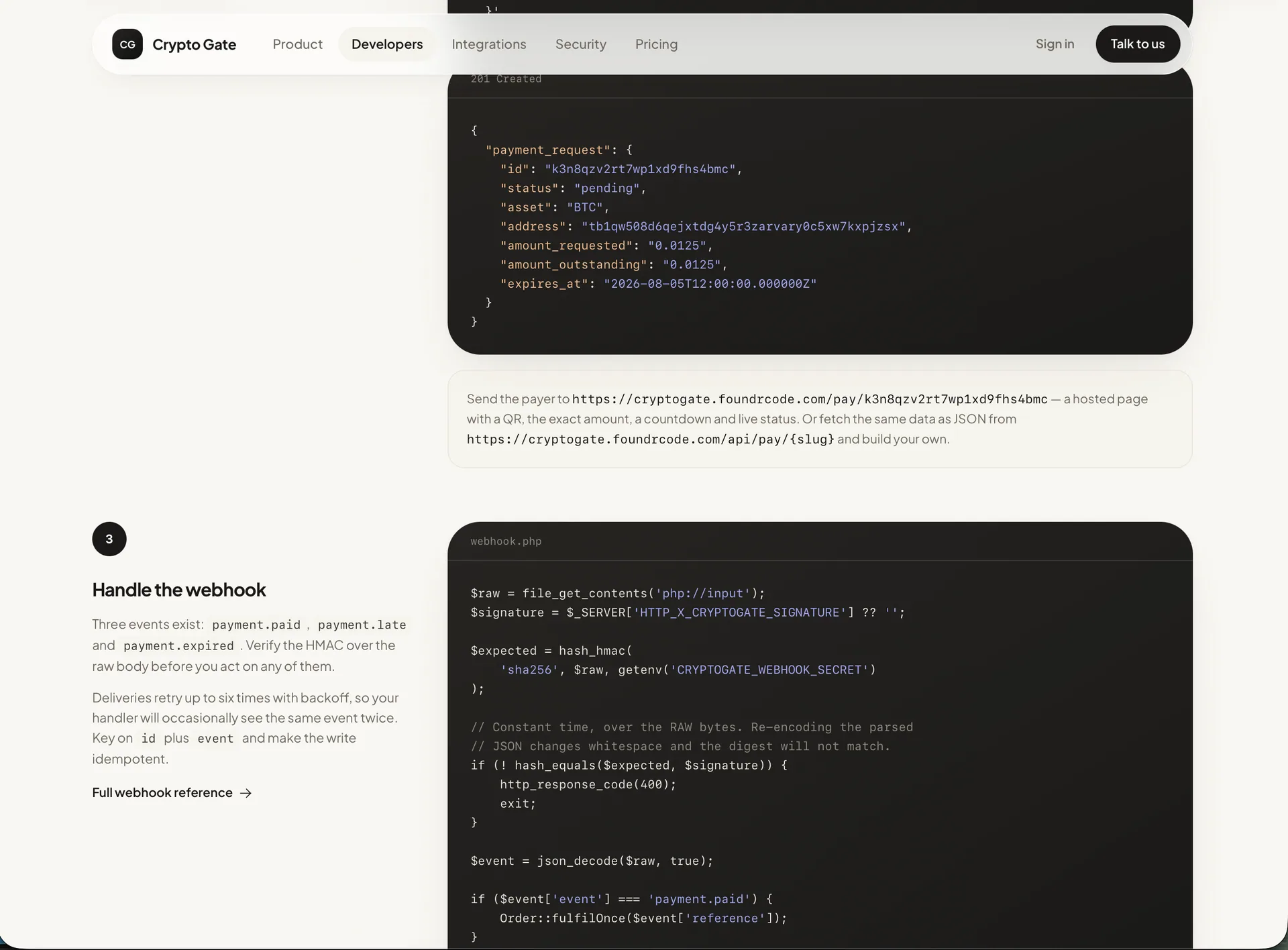1288x950 pixels.
Task: Click the arrow icon beside Full webhook reference
Action: coord(246,793)
